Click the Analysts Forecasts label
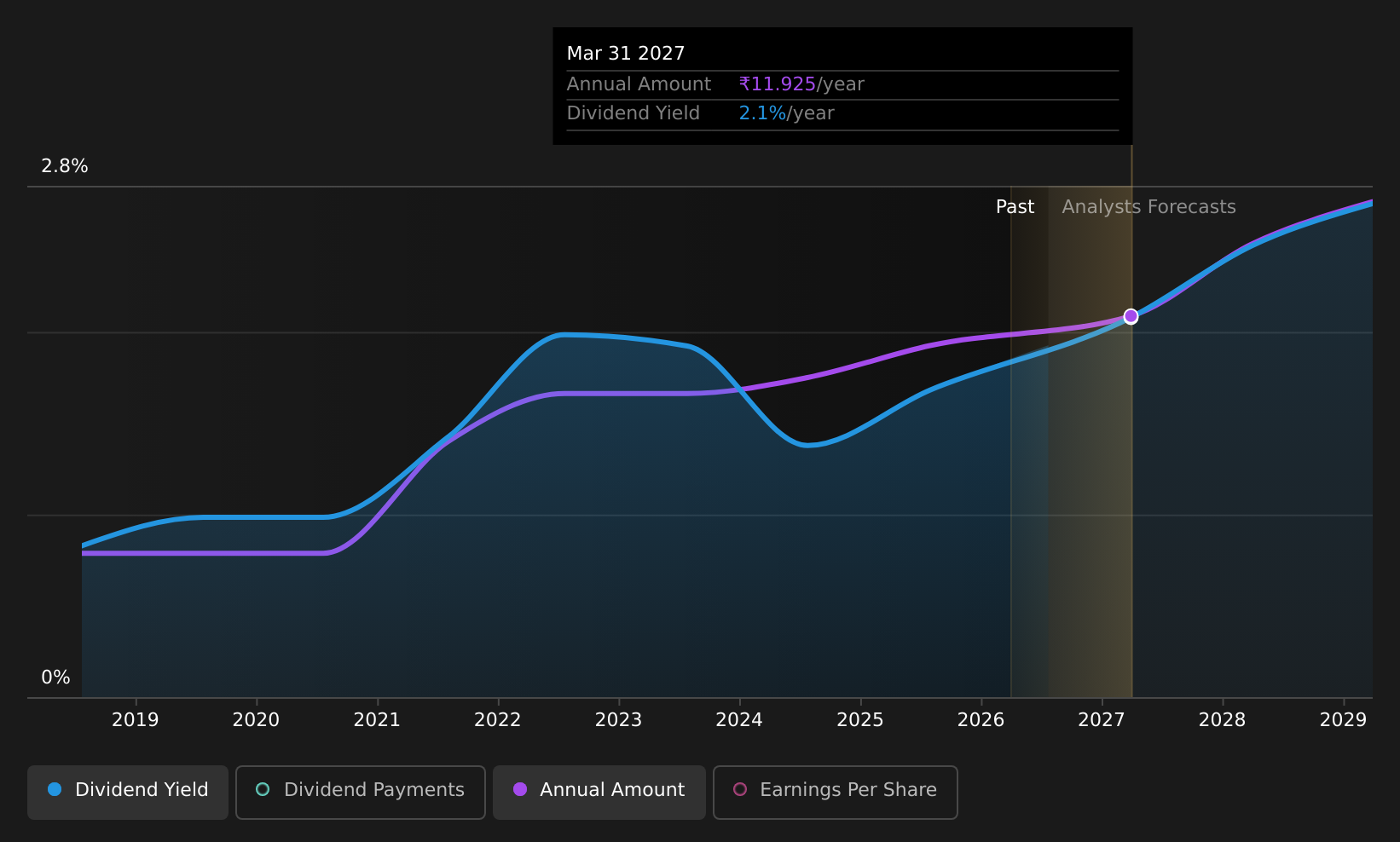The height and width of the screenshot is (842, 1400). 1148,207
